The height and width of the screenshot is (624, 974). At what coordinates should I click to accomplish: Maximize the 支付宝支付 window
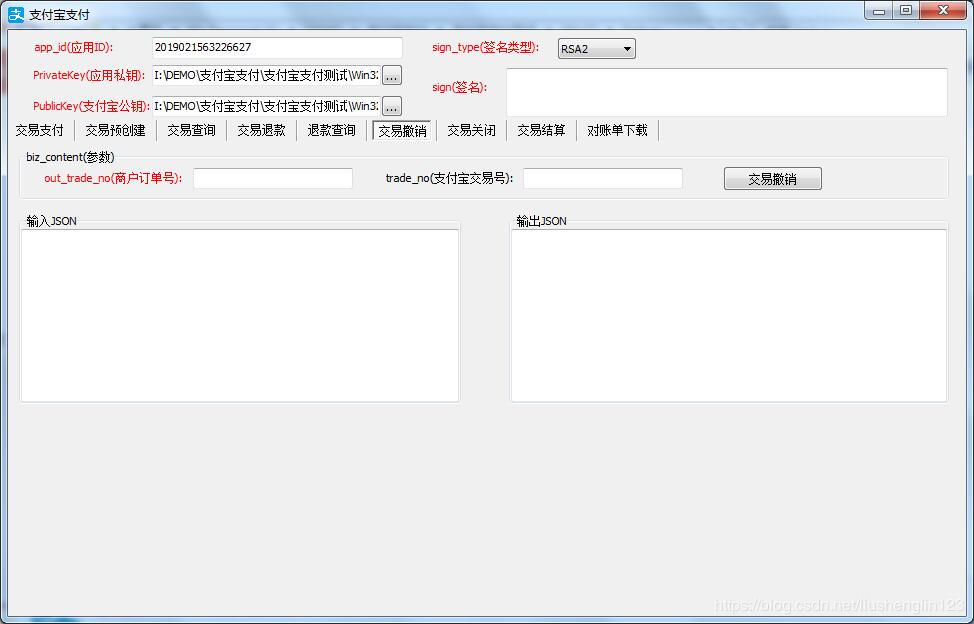pos(906,11)
